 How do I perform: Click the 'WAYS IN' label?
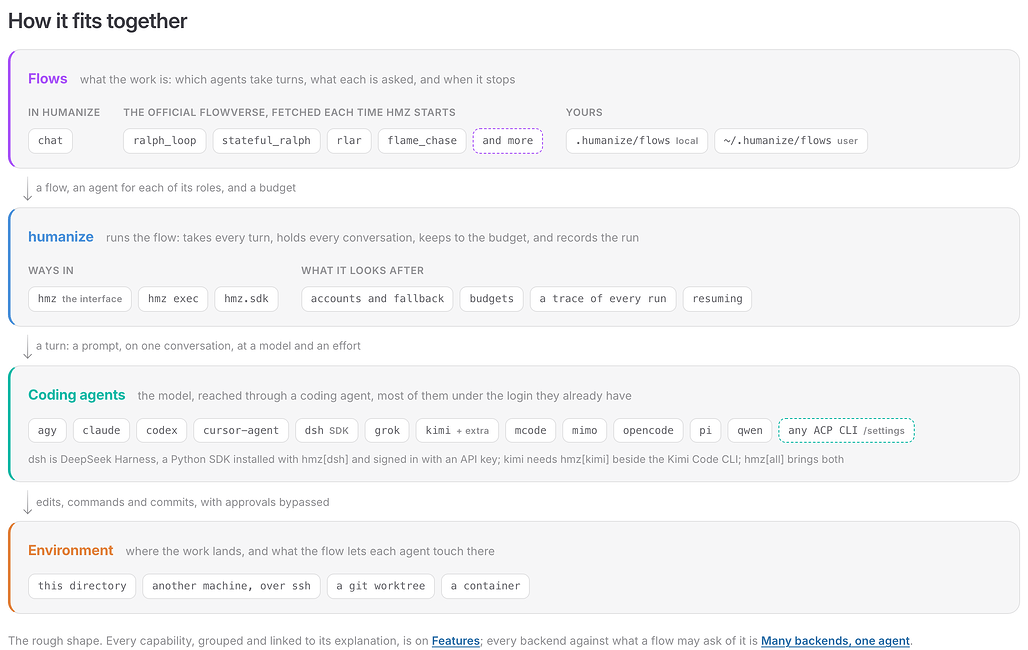(x=51, y=271)
